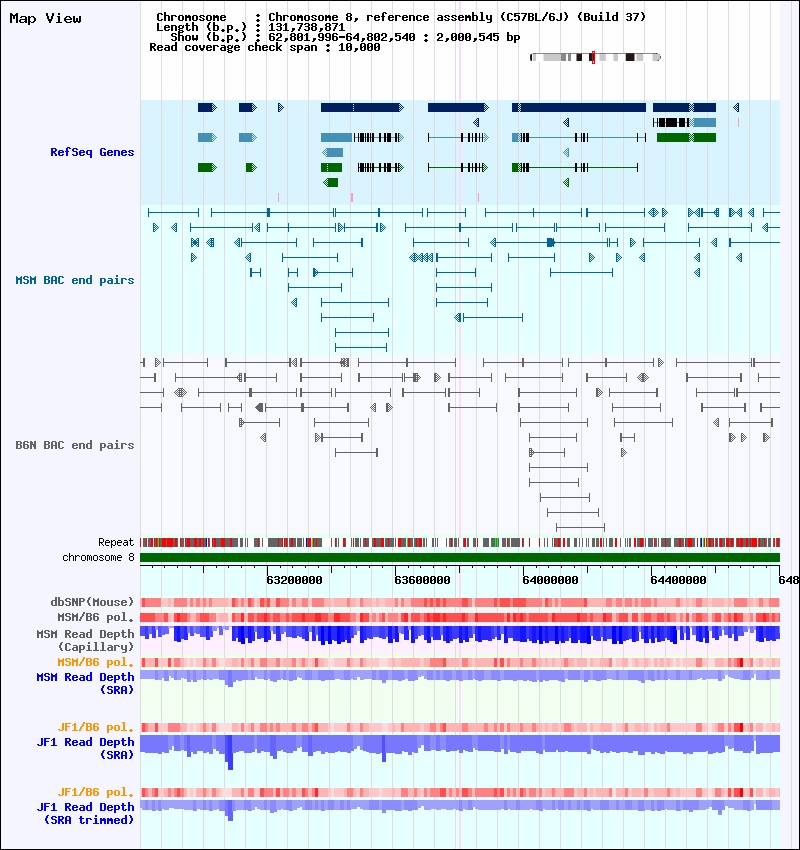Viewport: 800px width, 850px height.
Task: Click red position marker on chromosome ideogram
Action: click(x=593, y=57)
